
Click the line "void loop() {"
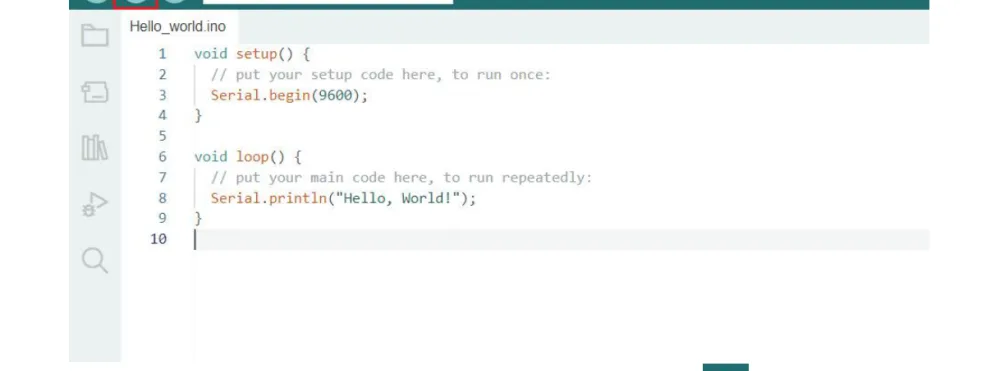coord(247,157)
